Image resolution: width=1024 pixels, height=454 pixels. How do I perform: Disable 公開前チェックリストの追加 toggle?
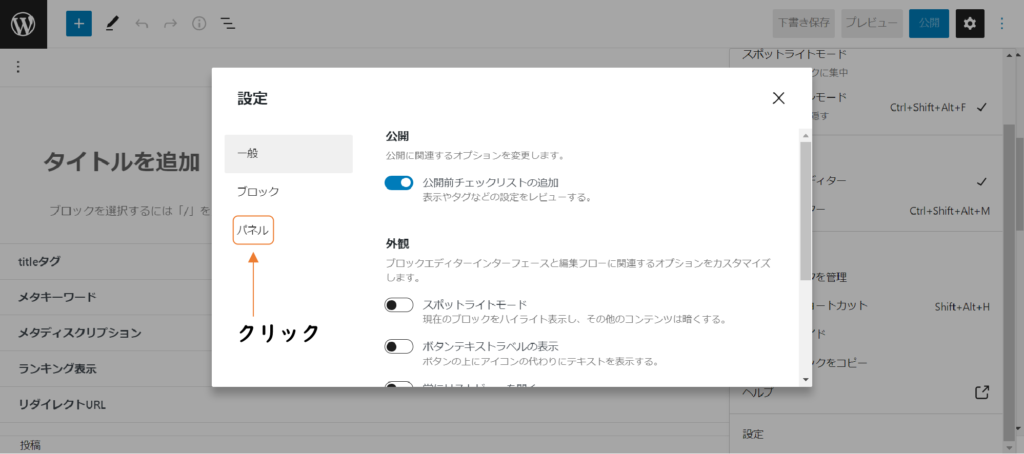(x=398, y=183)
